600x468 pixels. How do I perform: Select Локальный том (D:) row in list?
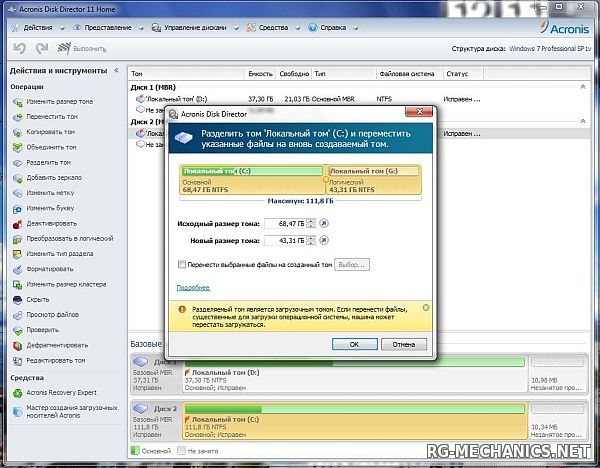point(357,99)
